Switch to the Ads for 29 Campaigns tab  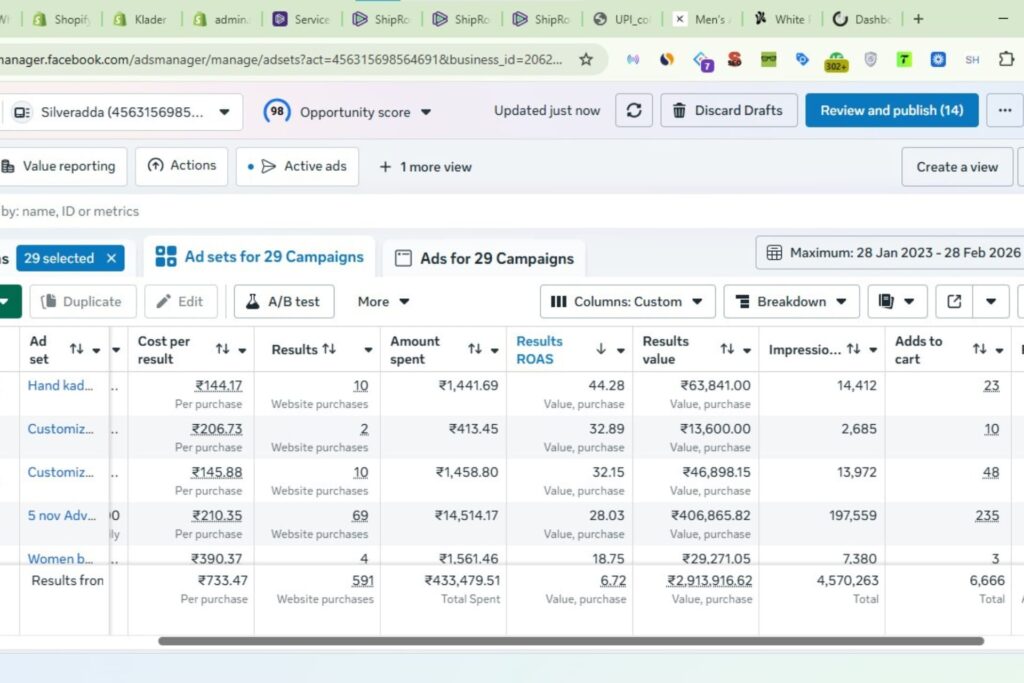coord(484,257)
